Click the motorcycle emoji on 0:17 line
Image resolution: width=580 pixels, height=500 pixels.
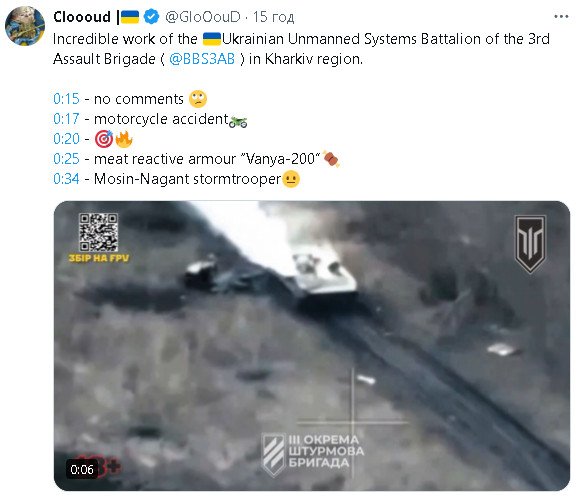[x=238, y=121]
